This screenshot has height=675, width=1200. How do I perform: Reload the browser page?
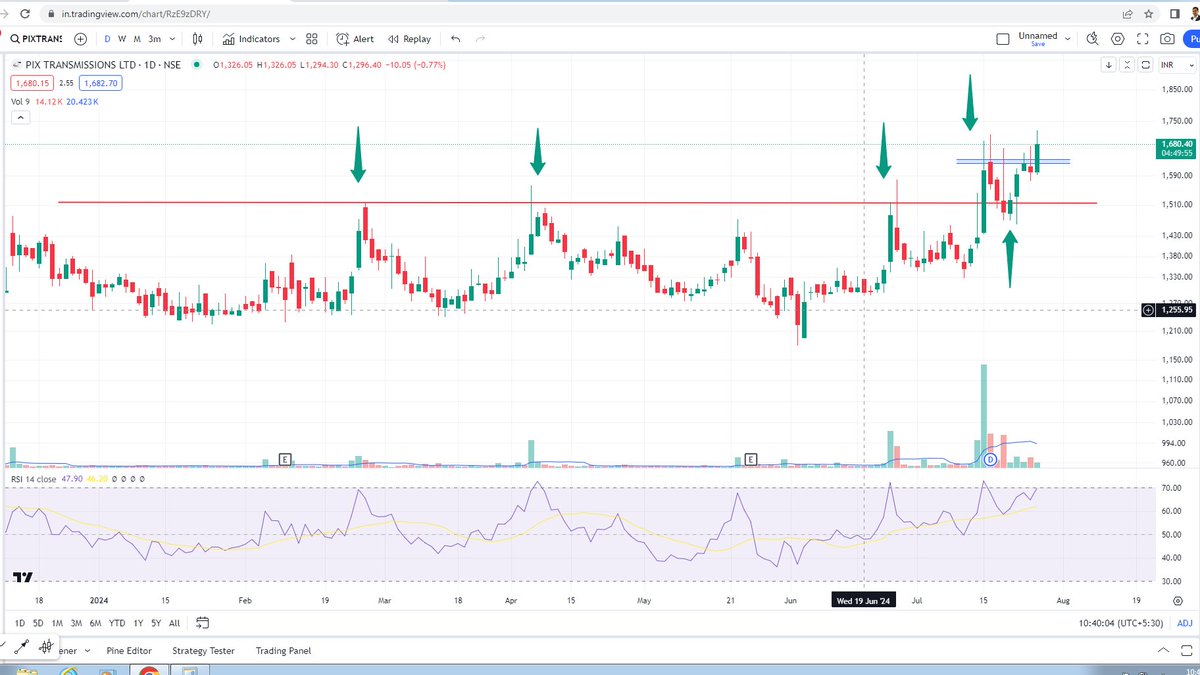pos(23,14)
